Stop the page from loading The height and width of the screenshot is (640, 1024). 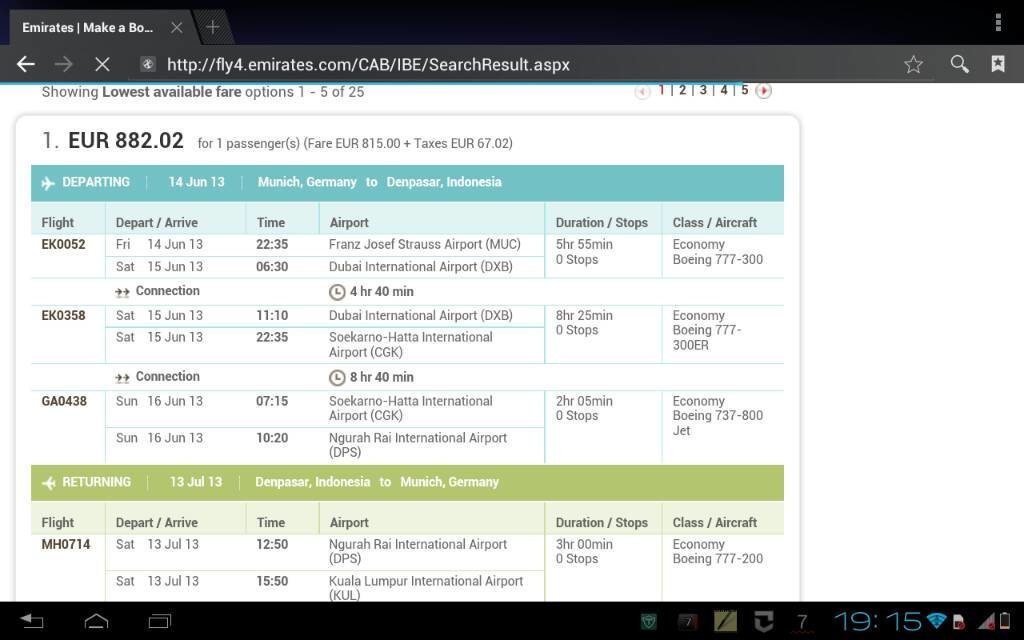[102, 64]
